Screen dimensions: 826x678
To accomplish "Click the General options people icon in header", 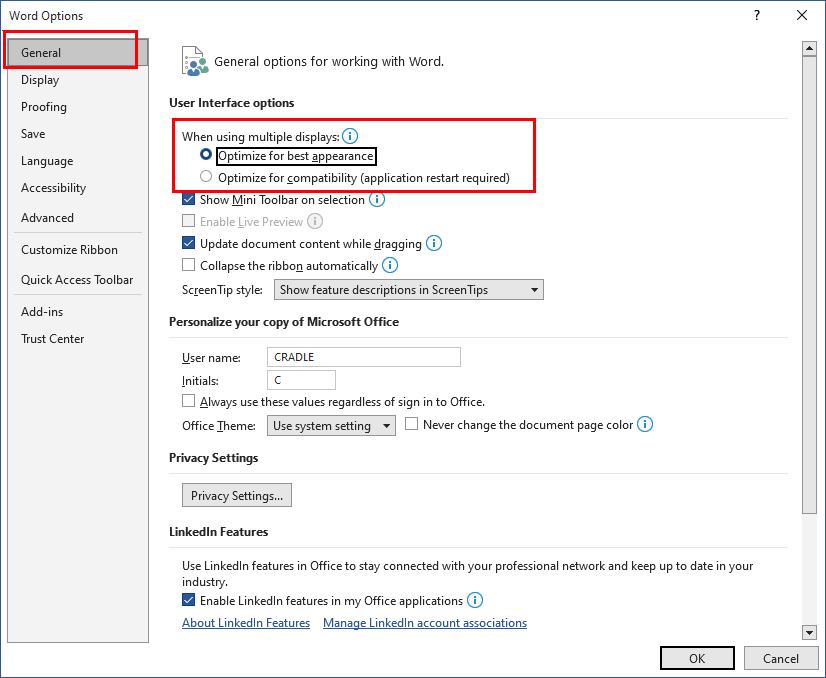I will (x=194, y=61).
